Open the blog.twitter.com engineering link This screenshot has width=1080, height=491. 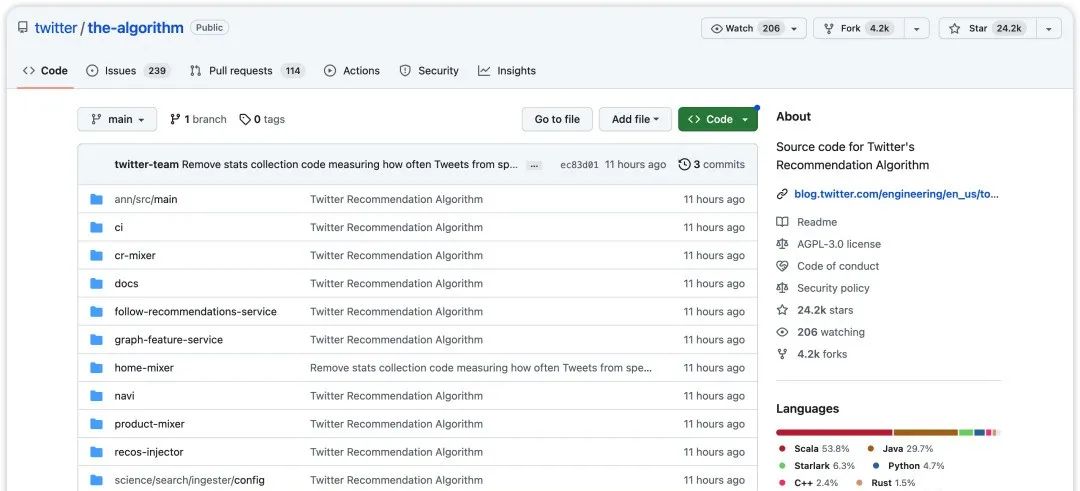896,194
